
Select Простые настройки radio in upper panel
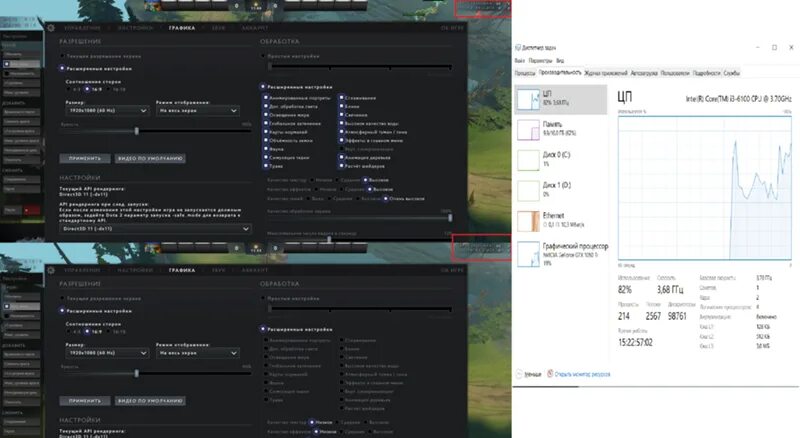tap(263, 56)
